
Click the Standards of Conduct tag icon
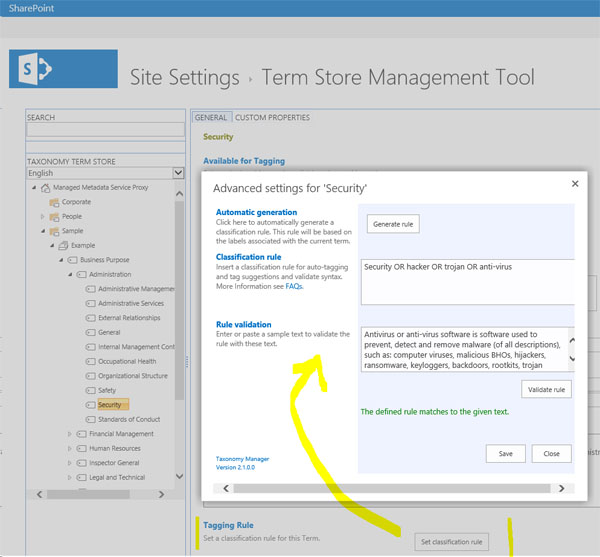(x=90, y=420)
